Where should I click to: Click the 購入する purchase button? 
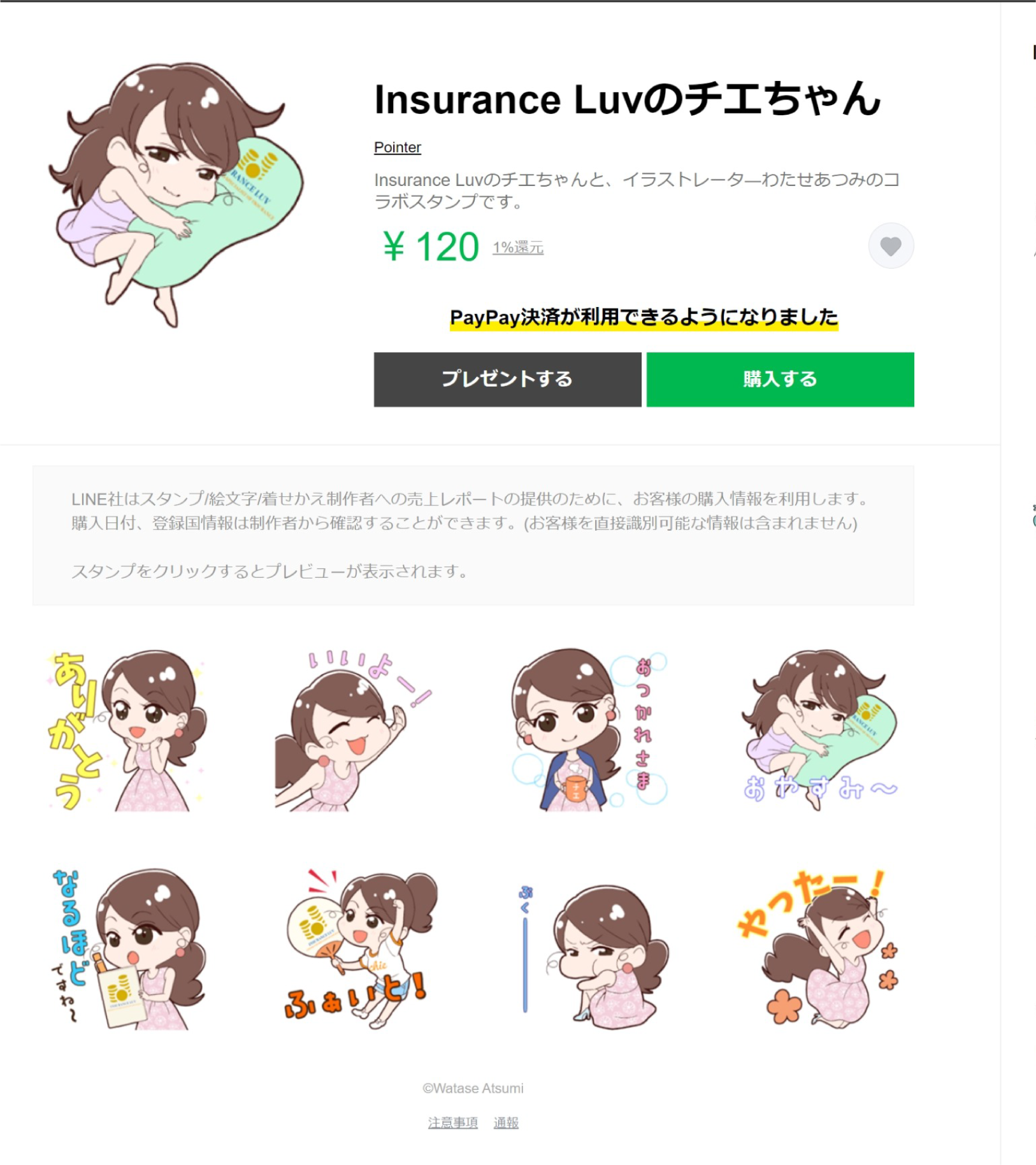click(x=780, y=380)
